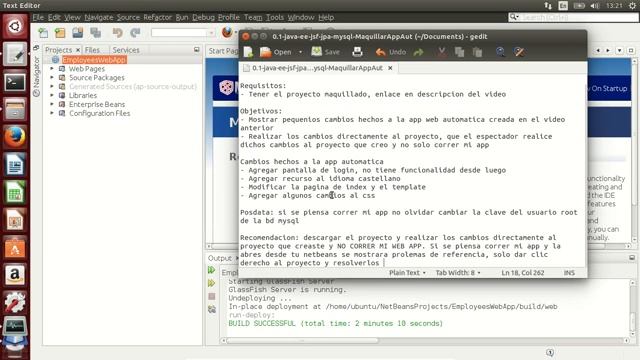Open NetBeans Debug menu
The width and height of the screenshot is (640, 360).
click(203, 18)
